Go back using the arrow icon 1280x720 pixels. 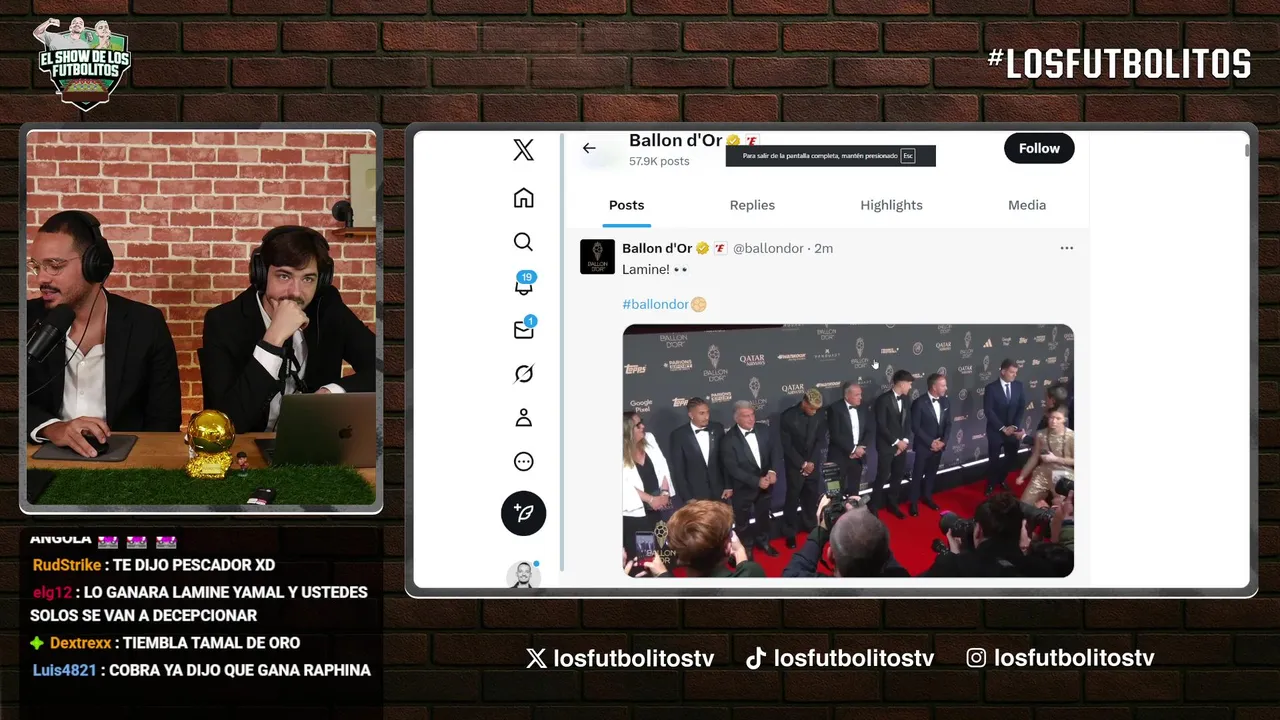pyautogui.click(x=589, y=148)
